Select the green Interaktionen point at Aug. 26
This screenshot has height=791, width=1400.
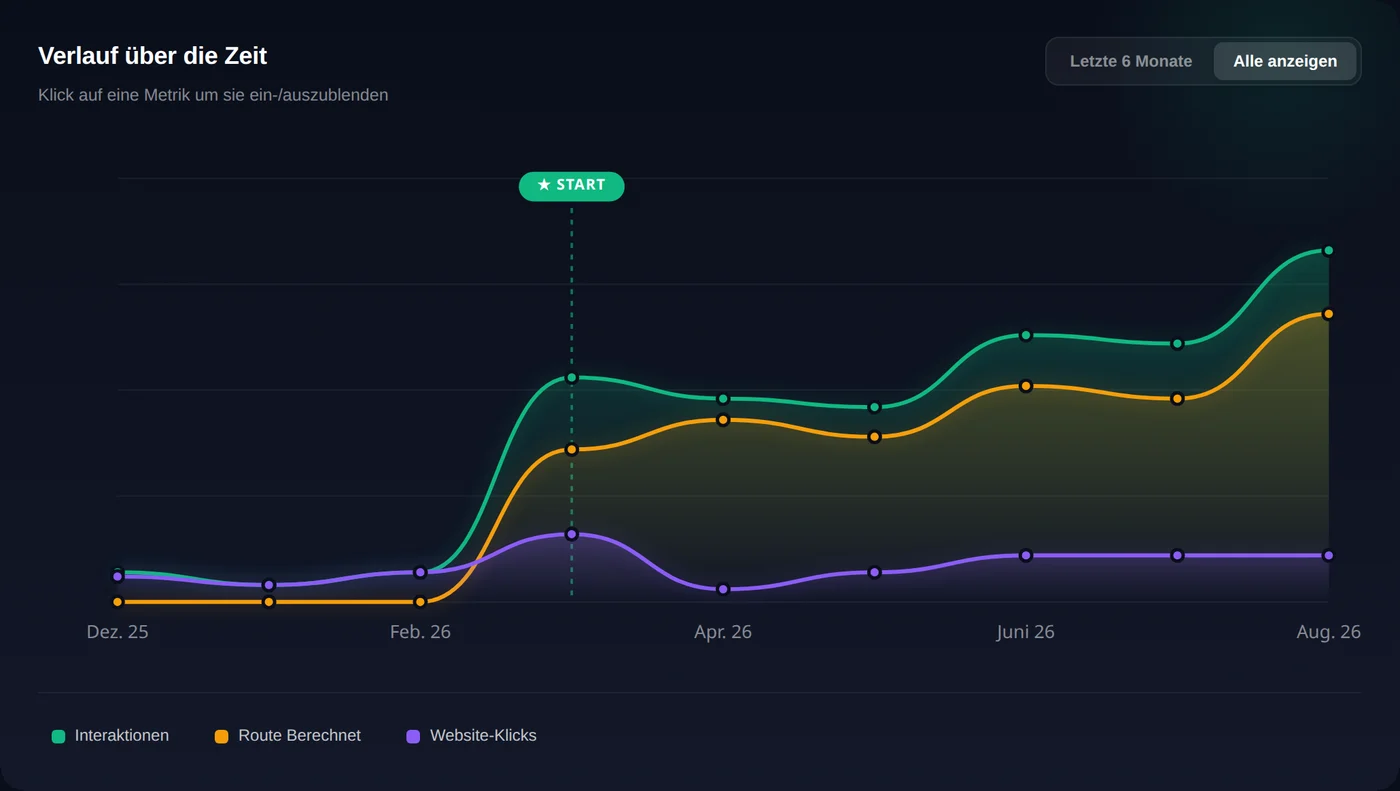1328,250
